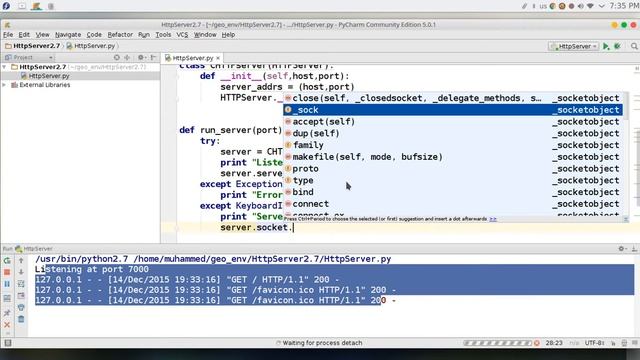Open Run panel gear settings
640x360 pixels.
pyautogui.click(x=622, y=249)
